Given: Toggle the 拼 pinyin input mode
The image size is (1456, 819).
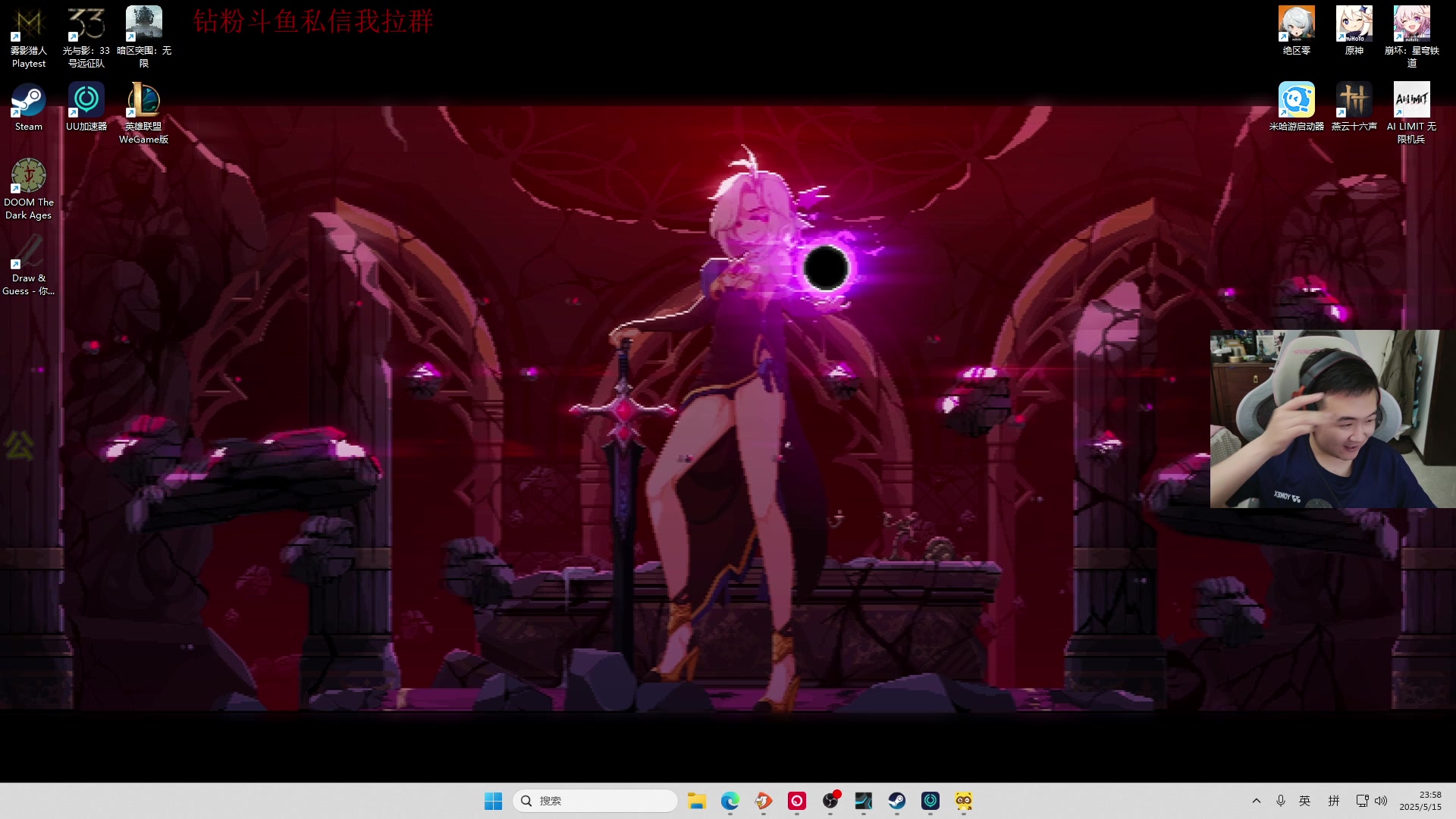Looking at the screenshot, I should 1334,801.
